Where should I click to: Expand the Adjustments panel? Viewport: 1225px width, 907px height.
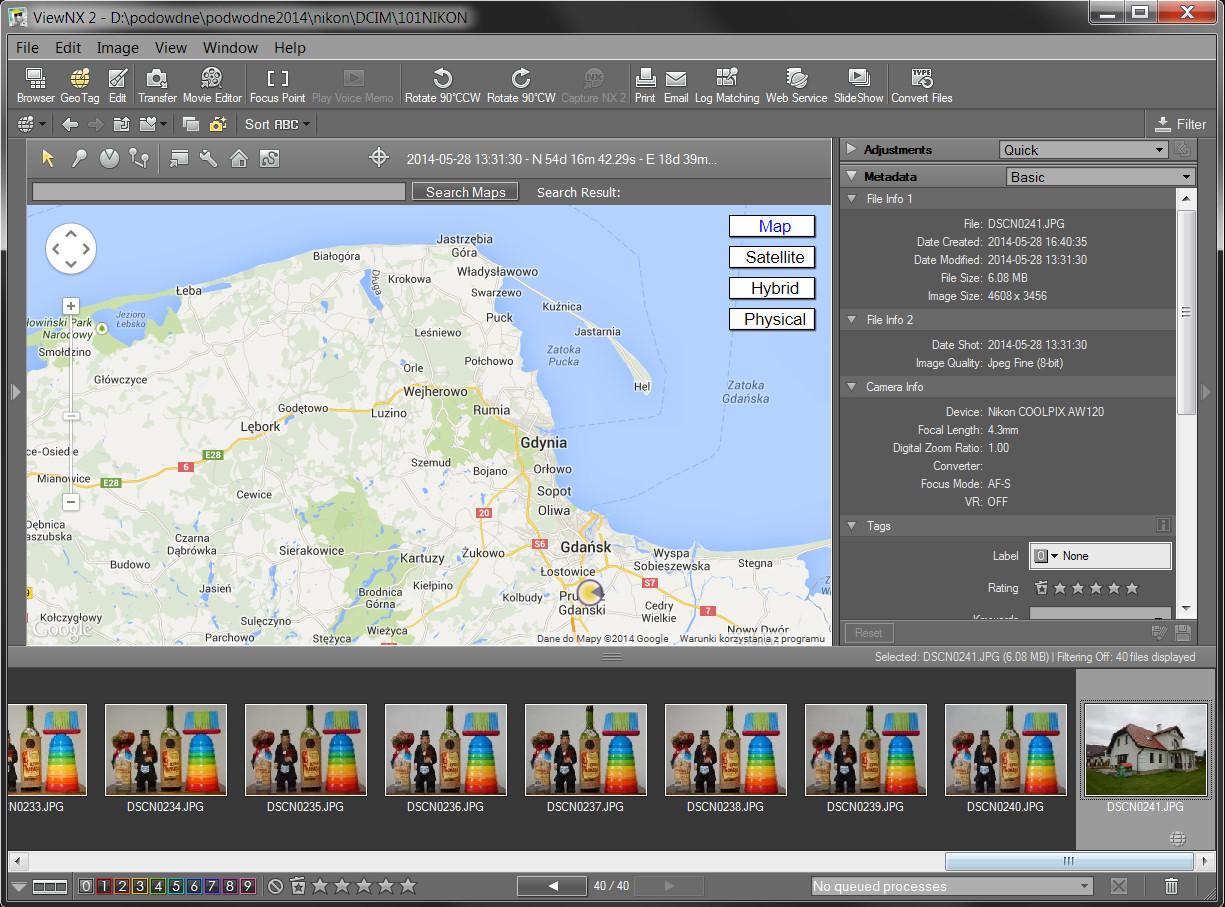pyautogui.click(x=852, y=150)
